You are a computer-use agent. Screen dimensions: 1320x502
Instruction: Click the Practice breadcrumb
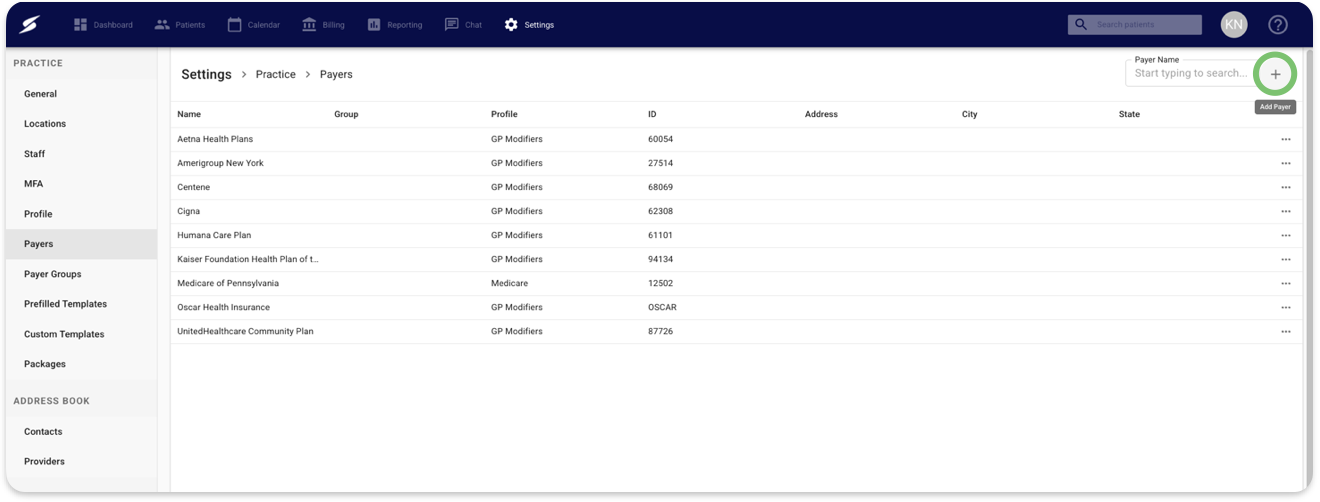pos(276,74)
